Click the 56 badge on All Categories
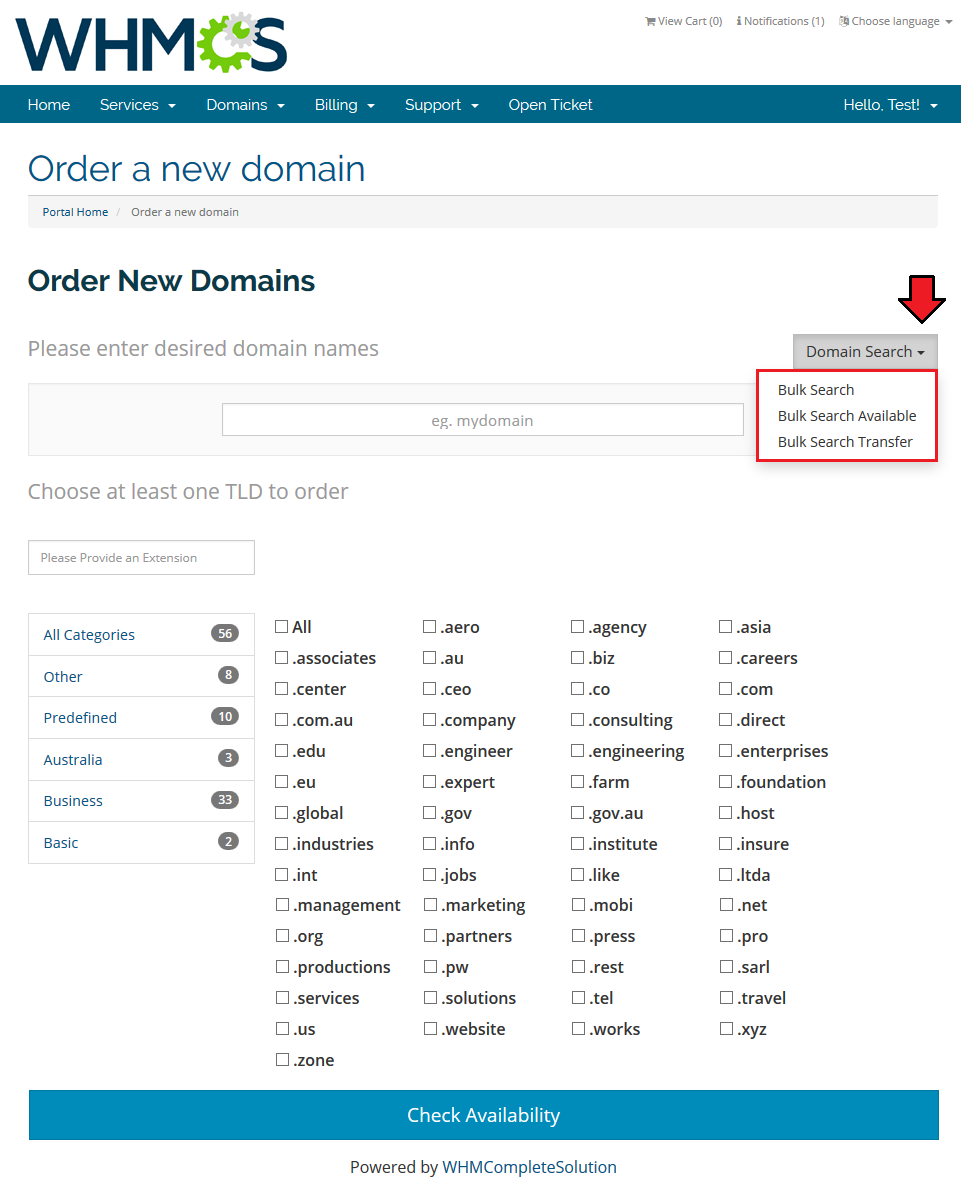This screenshot has height=1196, width=961. pyautogui.click(x=225, y=633)
